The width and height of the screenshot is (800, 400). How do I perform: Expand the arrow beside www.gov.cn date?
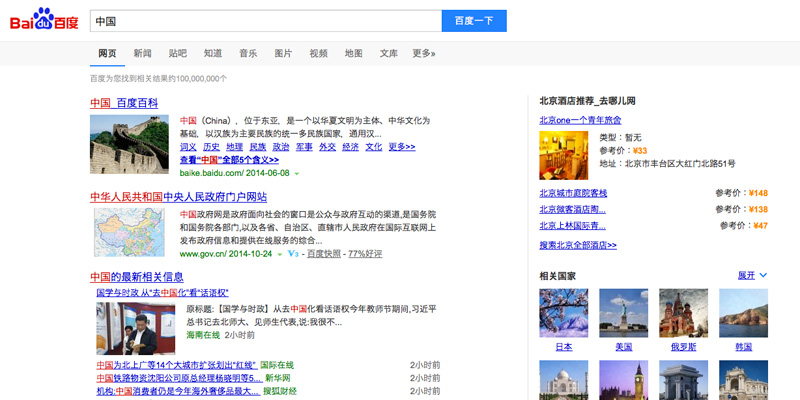(x=279, y=254)
